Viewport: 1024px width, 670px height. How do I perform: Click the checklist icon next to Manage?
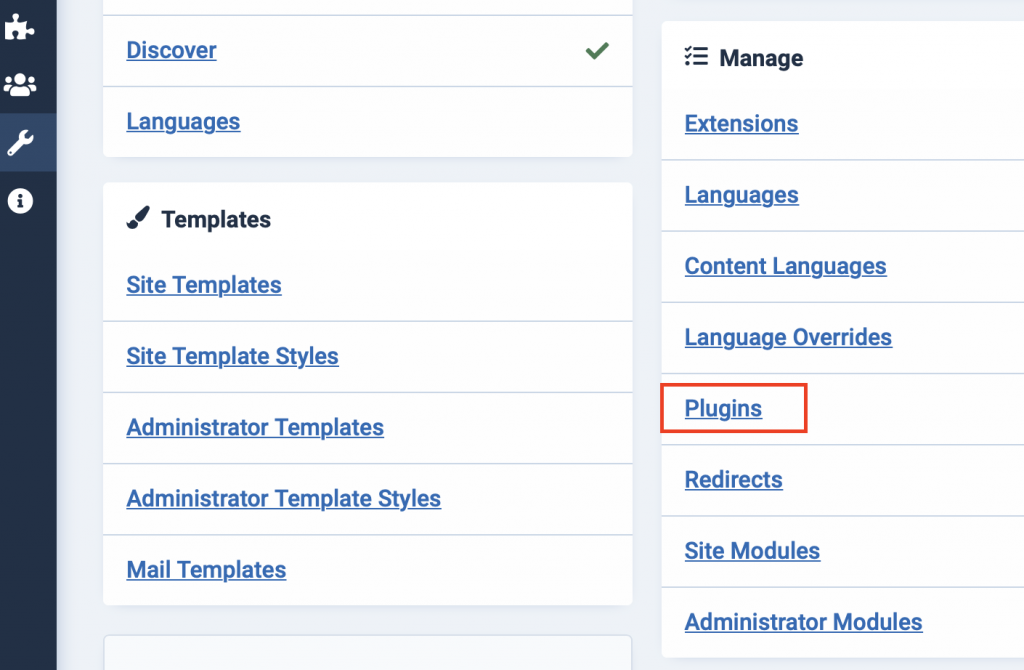(x=696, y=58)
